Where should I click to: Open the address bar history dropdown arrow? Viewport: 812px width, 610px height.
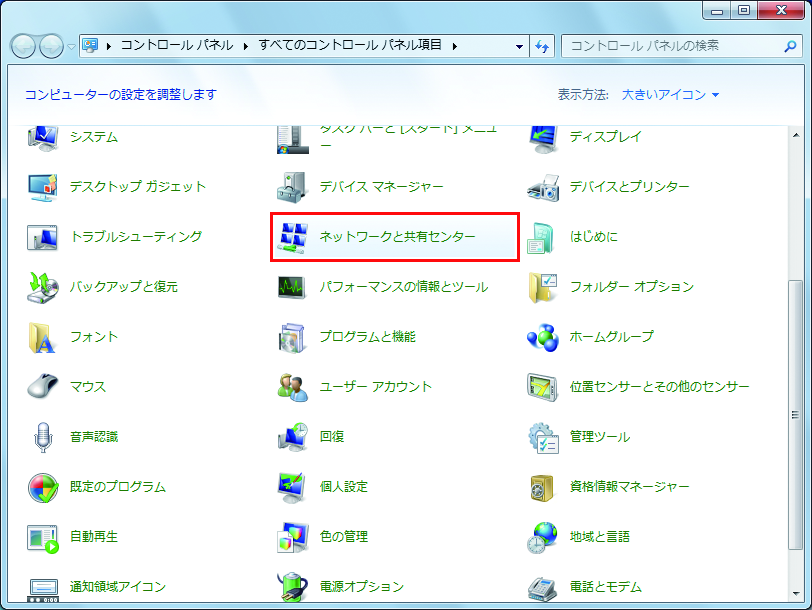point(519,46)
